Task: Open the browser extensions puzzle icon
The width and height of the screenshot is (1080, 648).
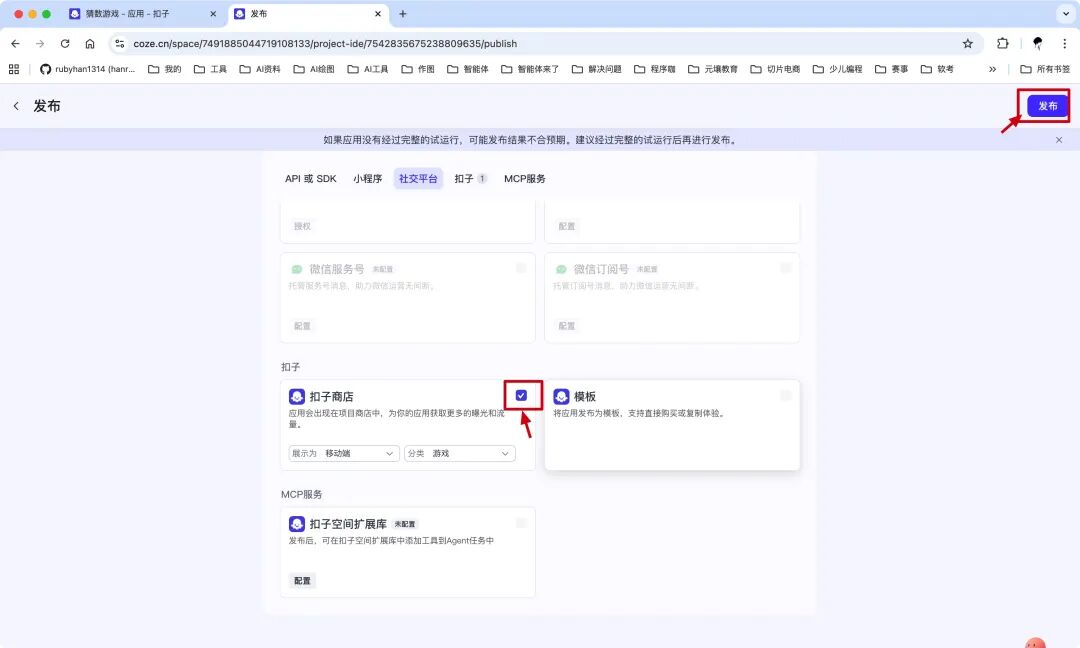Action: pos(1003,43)
